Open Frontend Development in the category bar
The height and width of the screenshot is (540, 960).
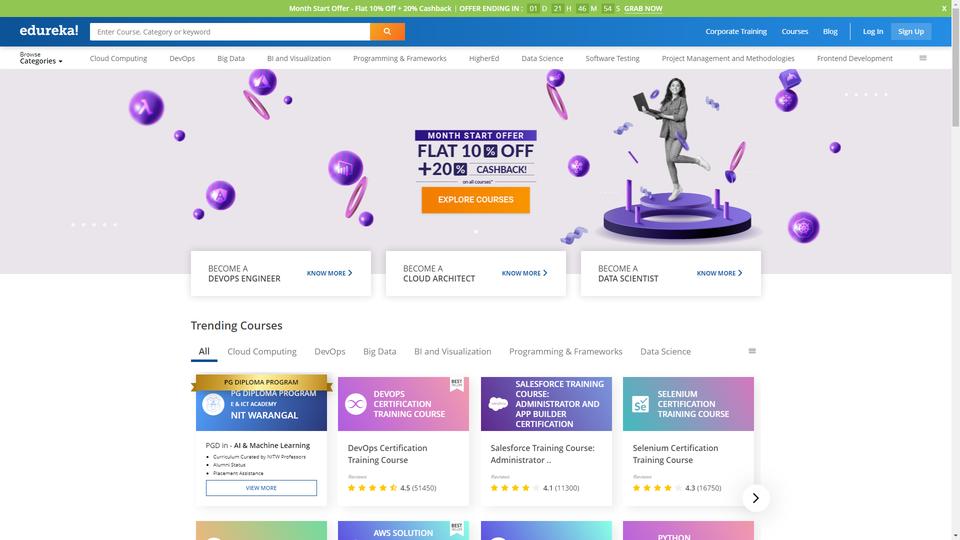point(855,58)
